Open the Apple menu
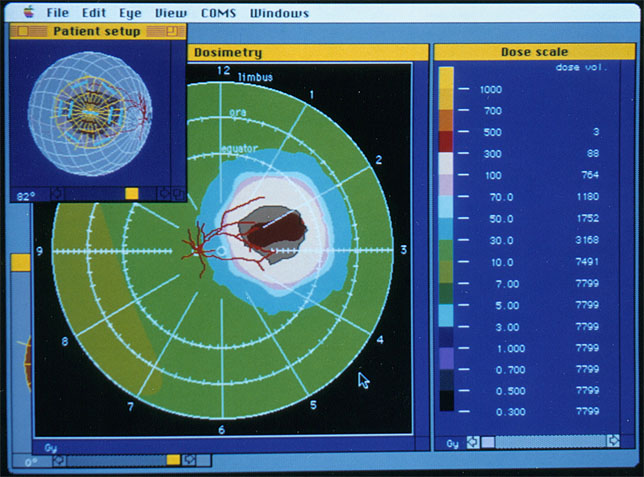 [x=28, y=13]
